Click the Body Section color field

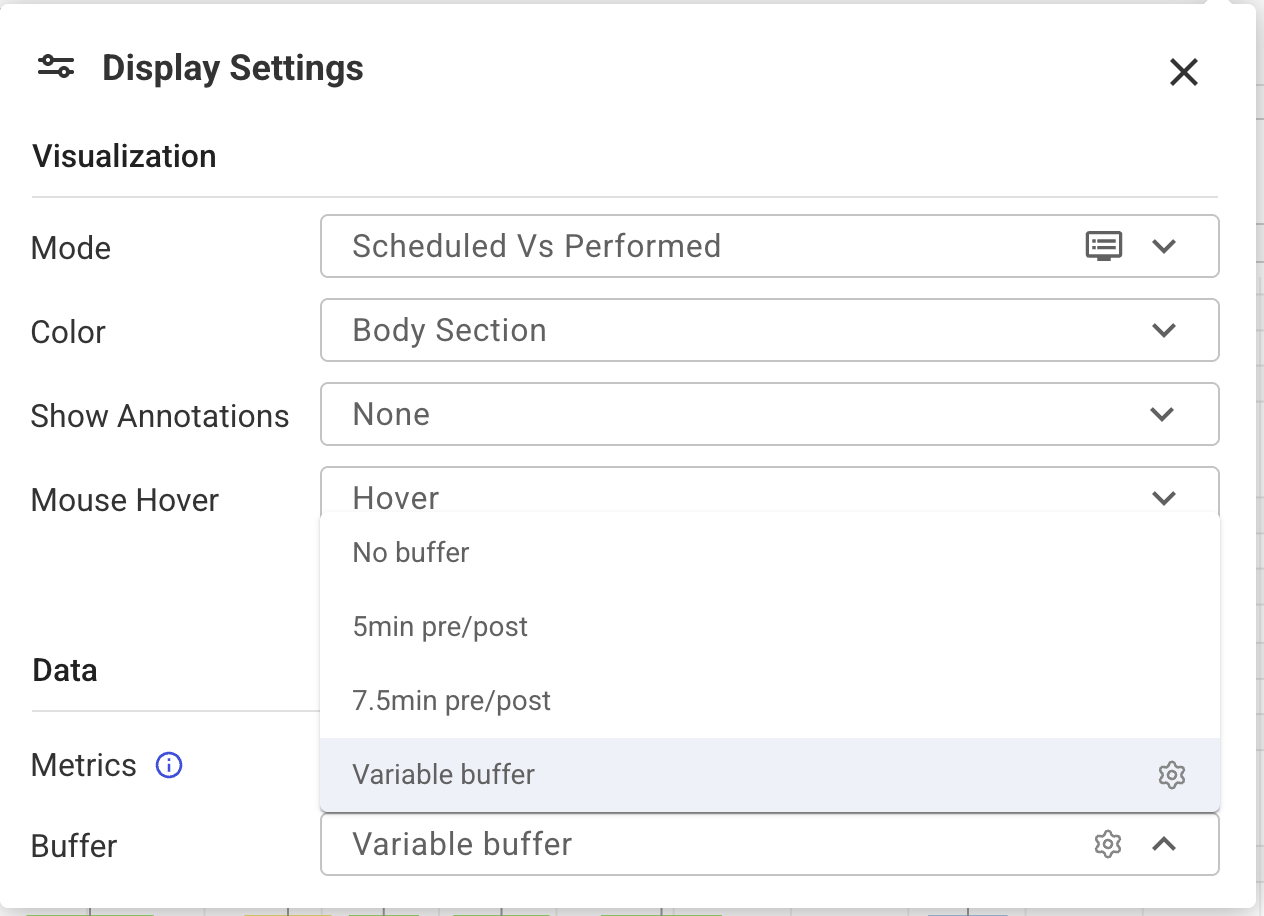770,330
